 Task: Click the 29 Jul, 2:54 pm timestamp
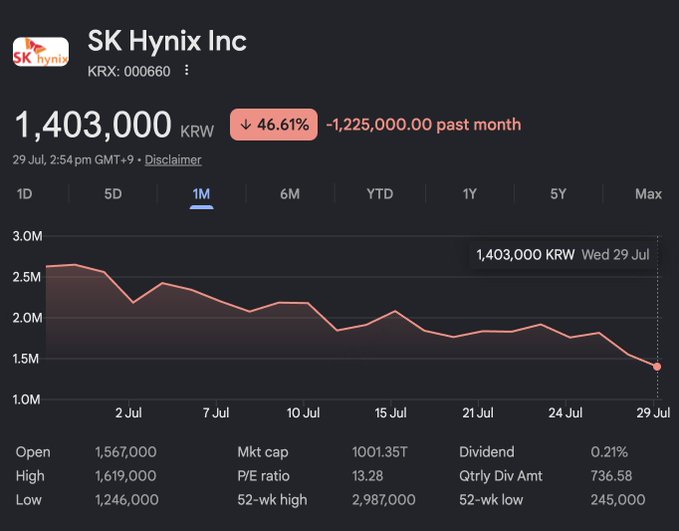coord(73,160)
